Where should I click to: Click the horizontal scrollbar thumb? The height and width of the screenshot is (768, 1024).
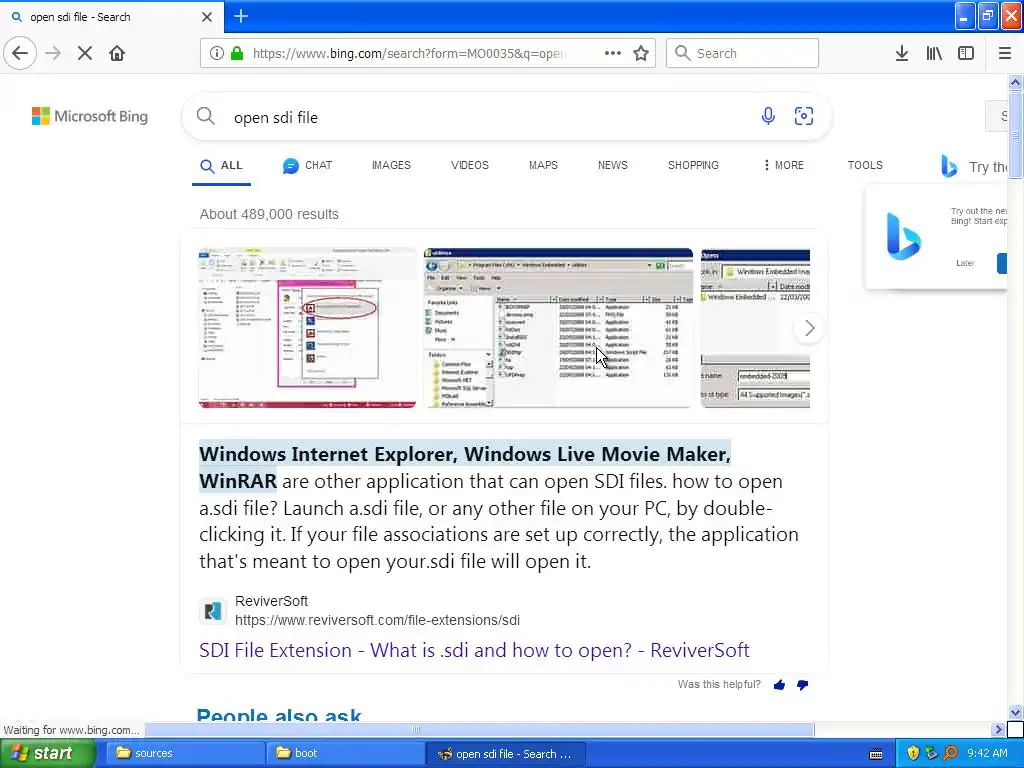479,729
